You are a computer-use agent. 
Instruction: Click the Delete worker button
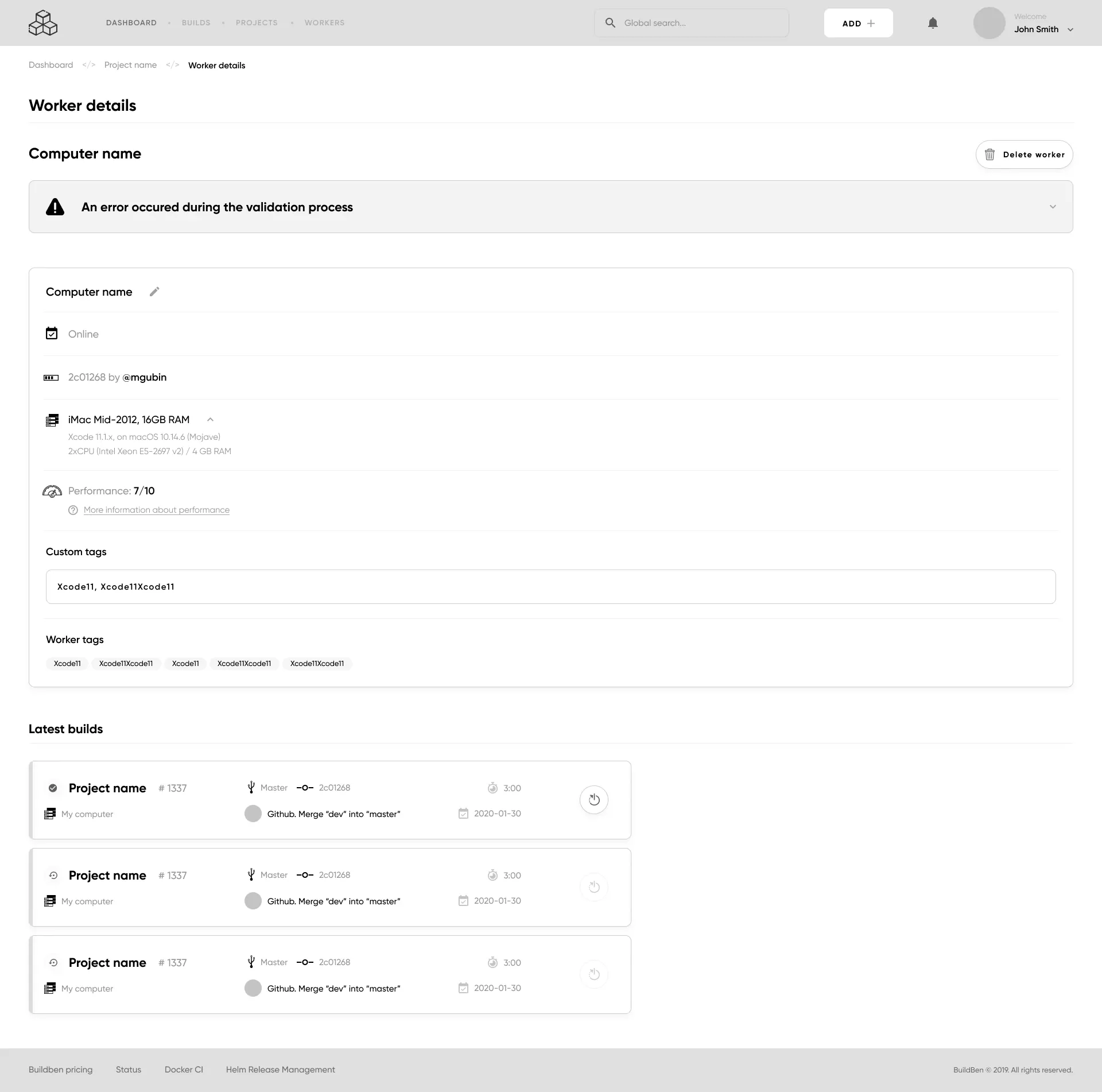1024,154
